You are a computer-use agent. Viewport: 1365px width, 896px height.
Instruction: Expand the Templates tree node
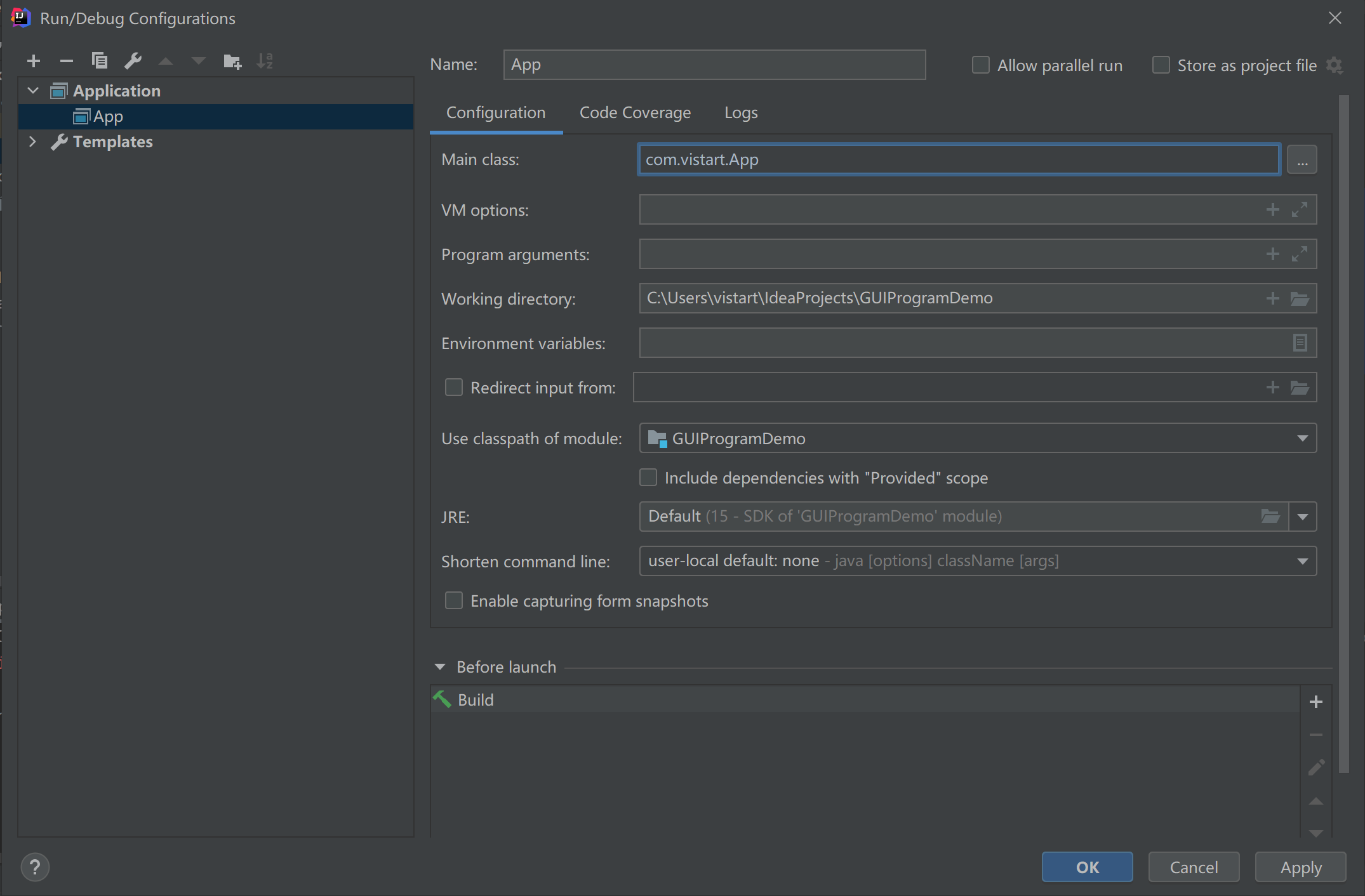coord(33,142)
